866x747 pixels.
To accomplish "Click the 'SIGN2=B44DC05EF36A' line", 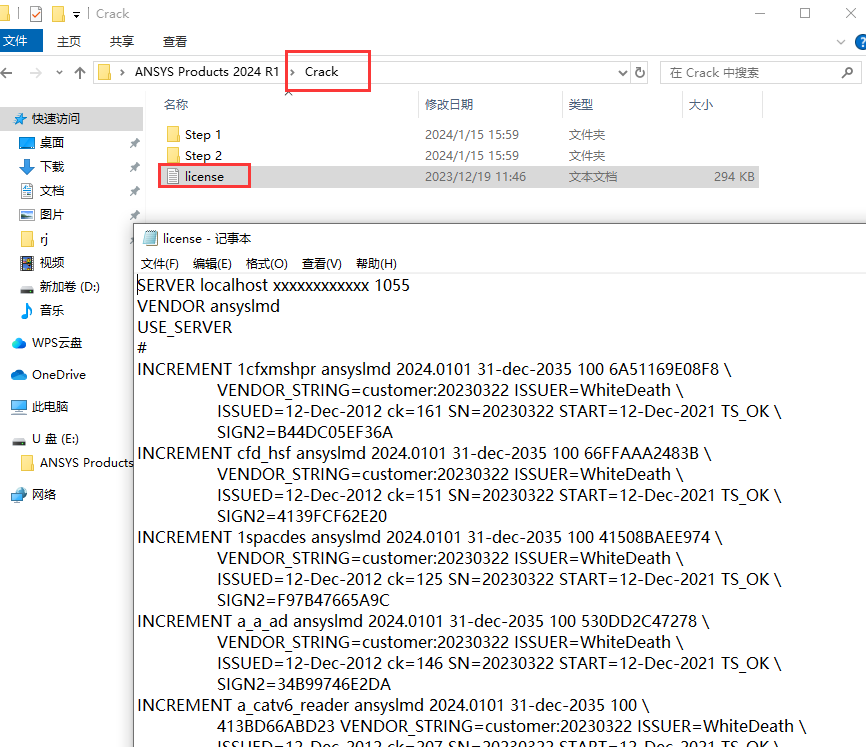I will (x=305, y=432).
